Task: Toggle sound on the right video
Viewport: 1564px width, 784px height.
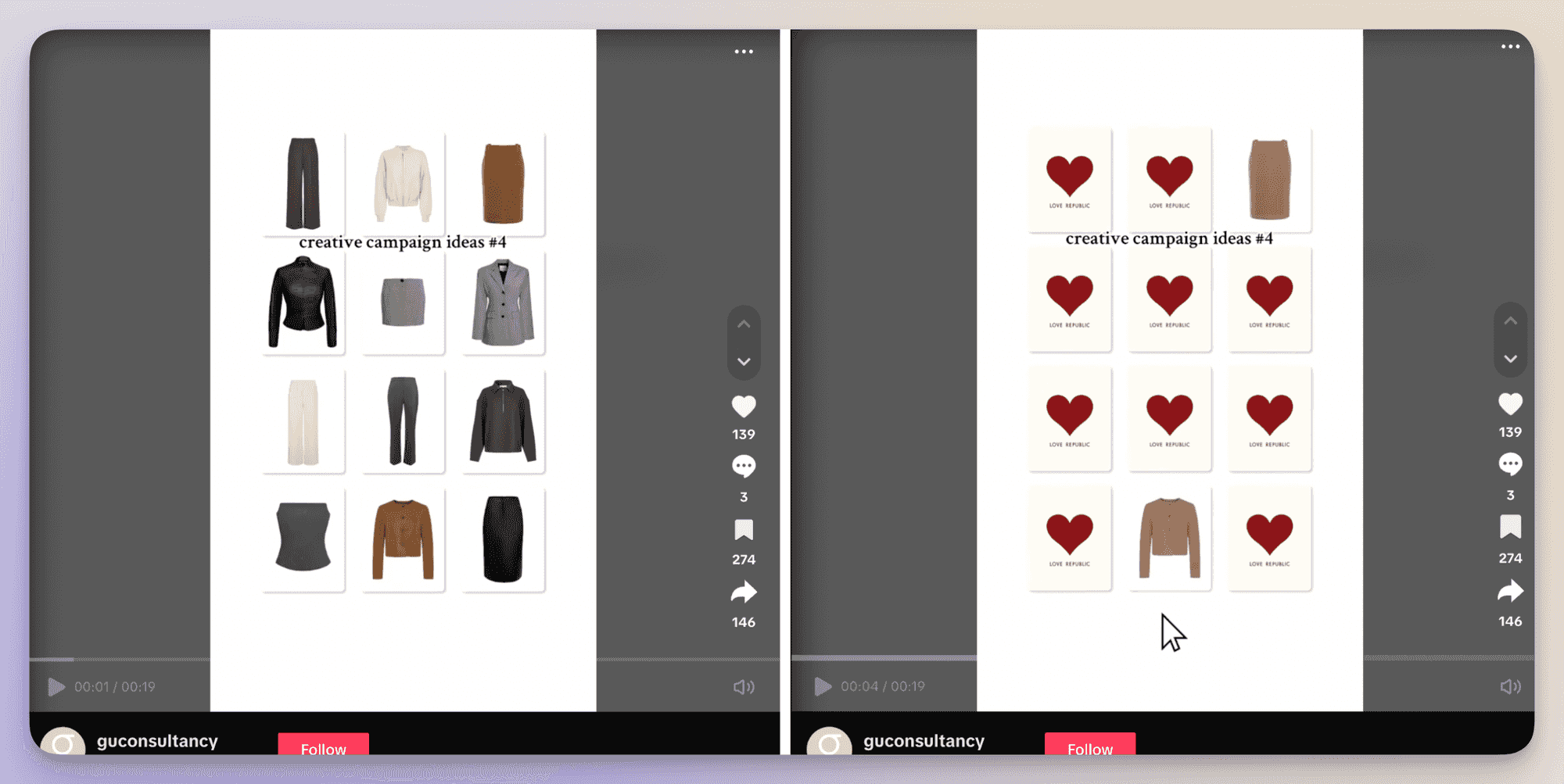Action: click(1510, 686)
